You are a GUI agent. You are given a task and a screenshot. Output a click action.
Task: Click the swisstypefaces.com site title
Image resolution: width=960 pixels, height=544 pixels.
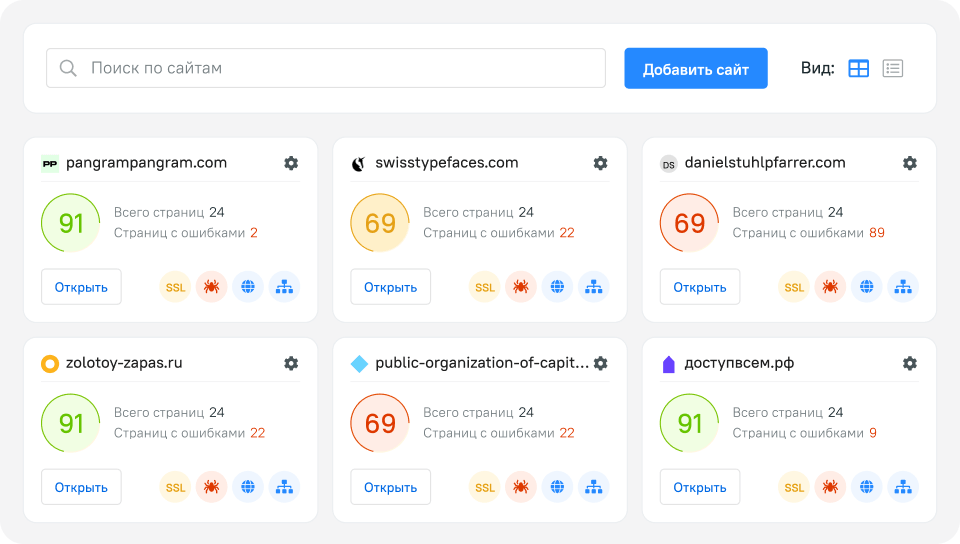pyautogui.click(x=446, y=163)
